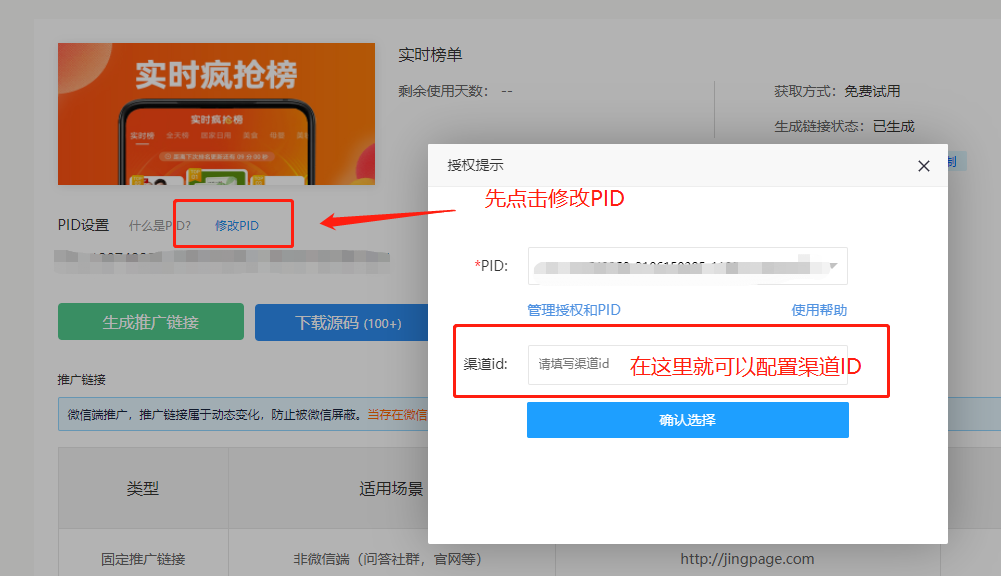Select the 固定推广链接 table row cell
The width and height of the screenshot is (1001, 576).
click(142, 559)
